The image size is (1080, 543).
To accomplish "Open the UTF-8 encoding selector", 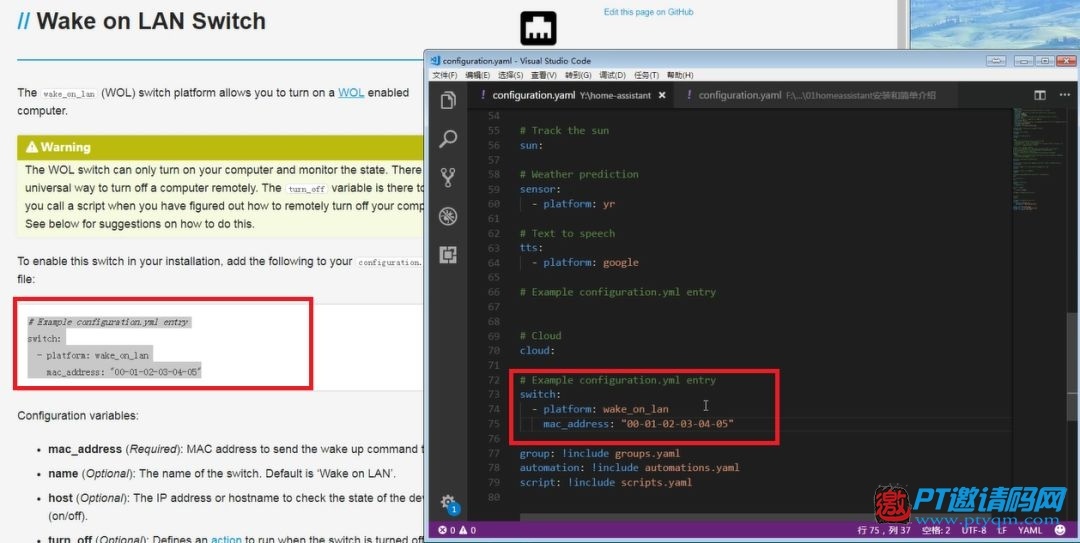I will [x=974, y=530].
